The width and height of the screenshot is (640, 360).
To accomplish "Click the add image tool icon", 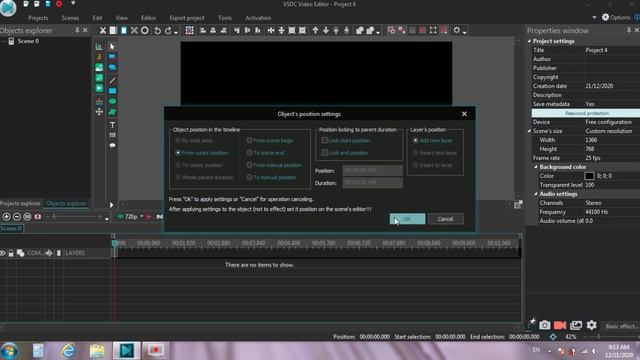I will [x=99, y=67].
